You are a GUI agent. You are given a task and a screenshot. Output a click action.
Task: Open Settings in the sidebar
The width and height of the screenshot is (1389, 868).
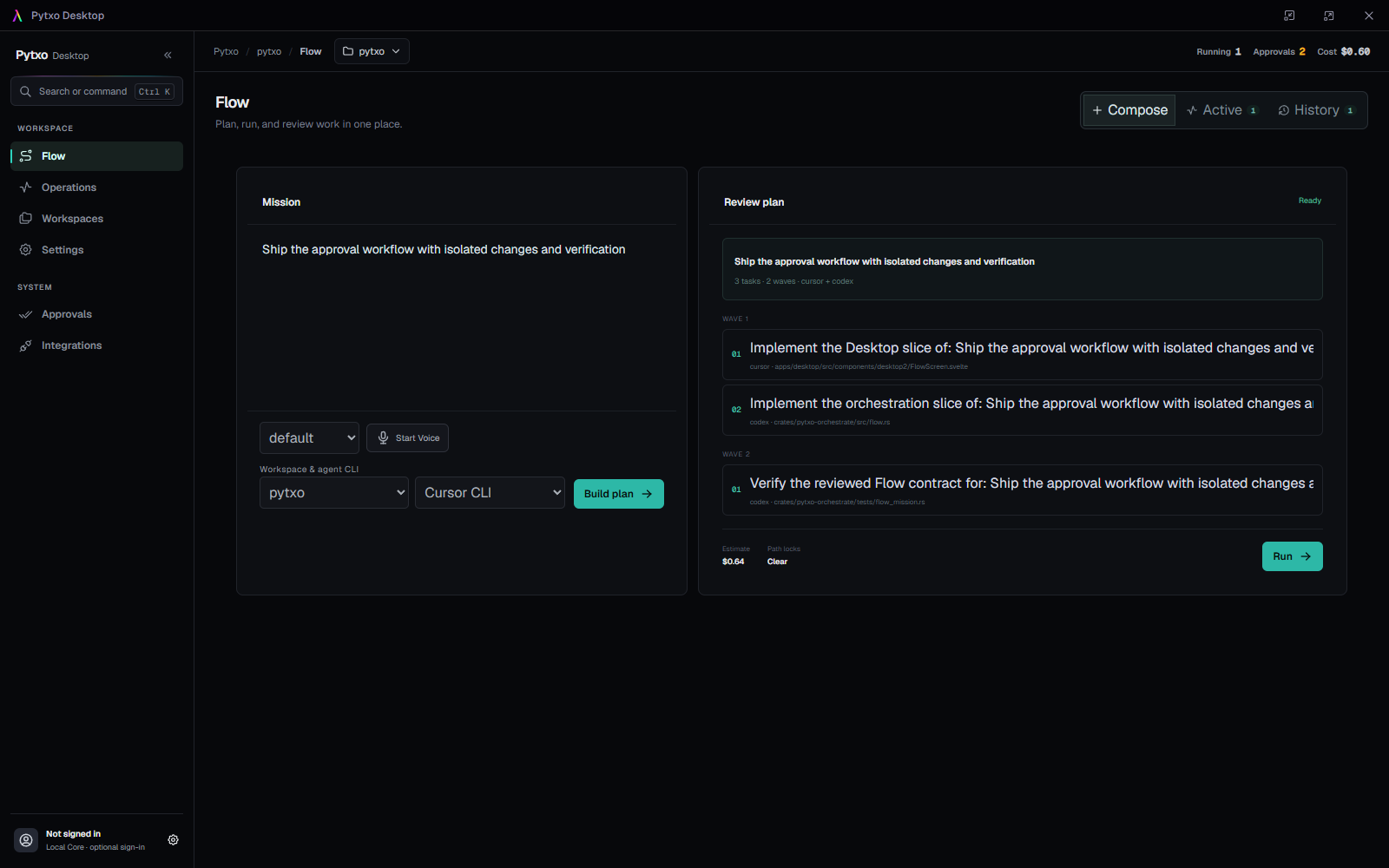96,250
